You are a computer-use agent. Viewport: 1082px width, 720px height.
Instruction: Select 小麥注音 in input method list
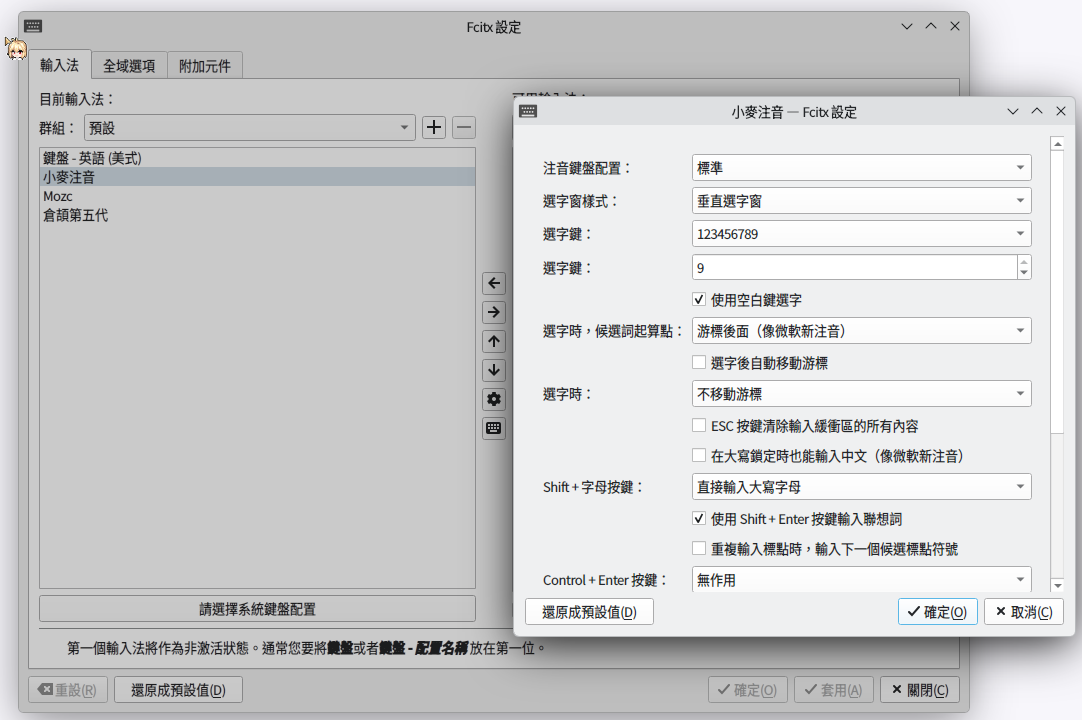(x=257, y=177)
